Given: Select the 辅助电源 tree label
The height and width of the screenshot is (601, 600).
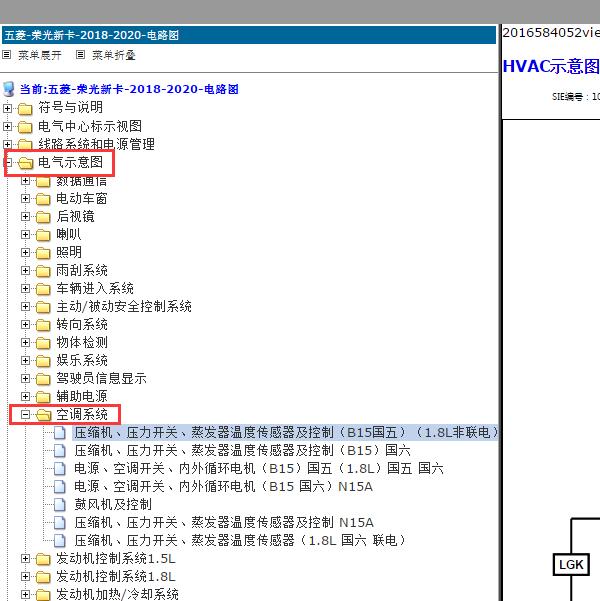Looking at the screenshot, I should point(82,396).
